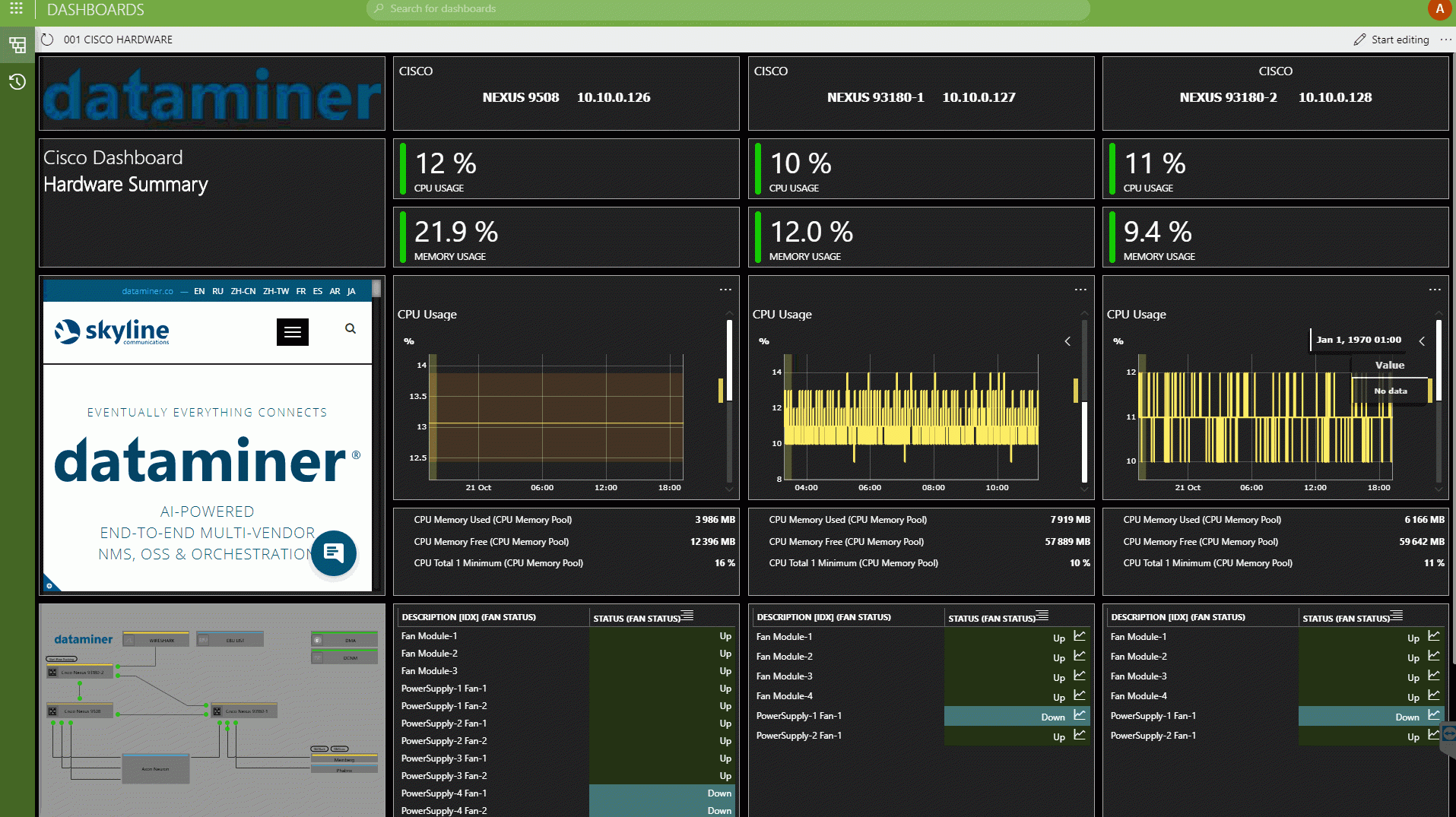The width and height of the screenshot is (1456, 817).
Task: Click 9.4 % memory usage tile of Nexus 93180-2
Action: [x=1276, y=237]
